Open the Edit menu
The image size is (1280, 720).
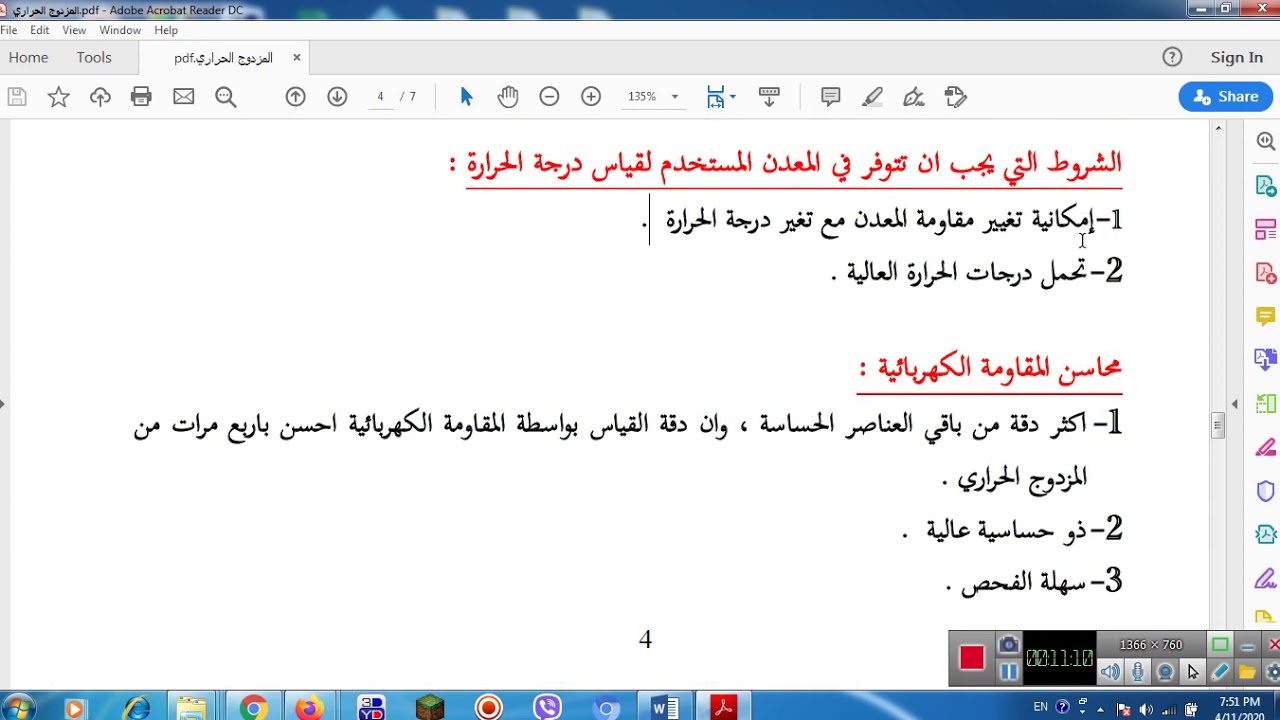pyautogui.click(x=40, y=30)
